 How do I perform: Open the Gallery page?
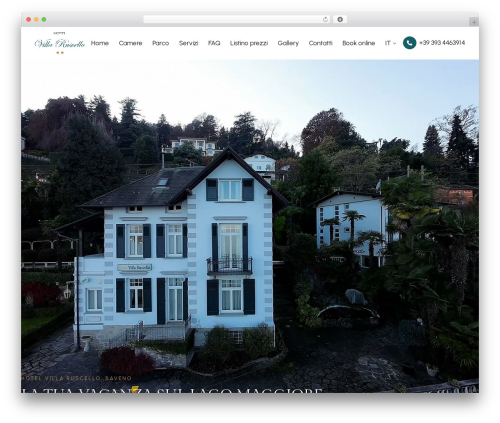tap(288, 43)
